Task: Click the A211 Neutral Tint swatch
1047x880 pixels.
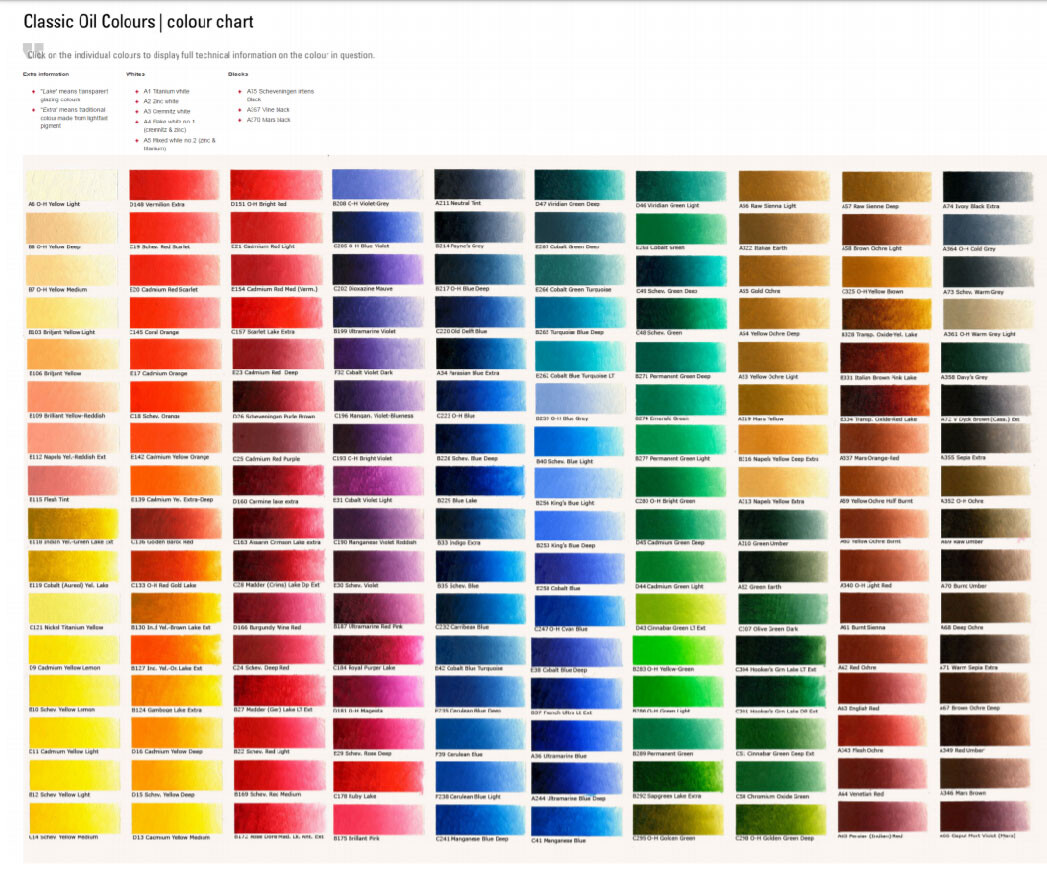Action: coord(479,184)
